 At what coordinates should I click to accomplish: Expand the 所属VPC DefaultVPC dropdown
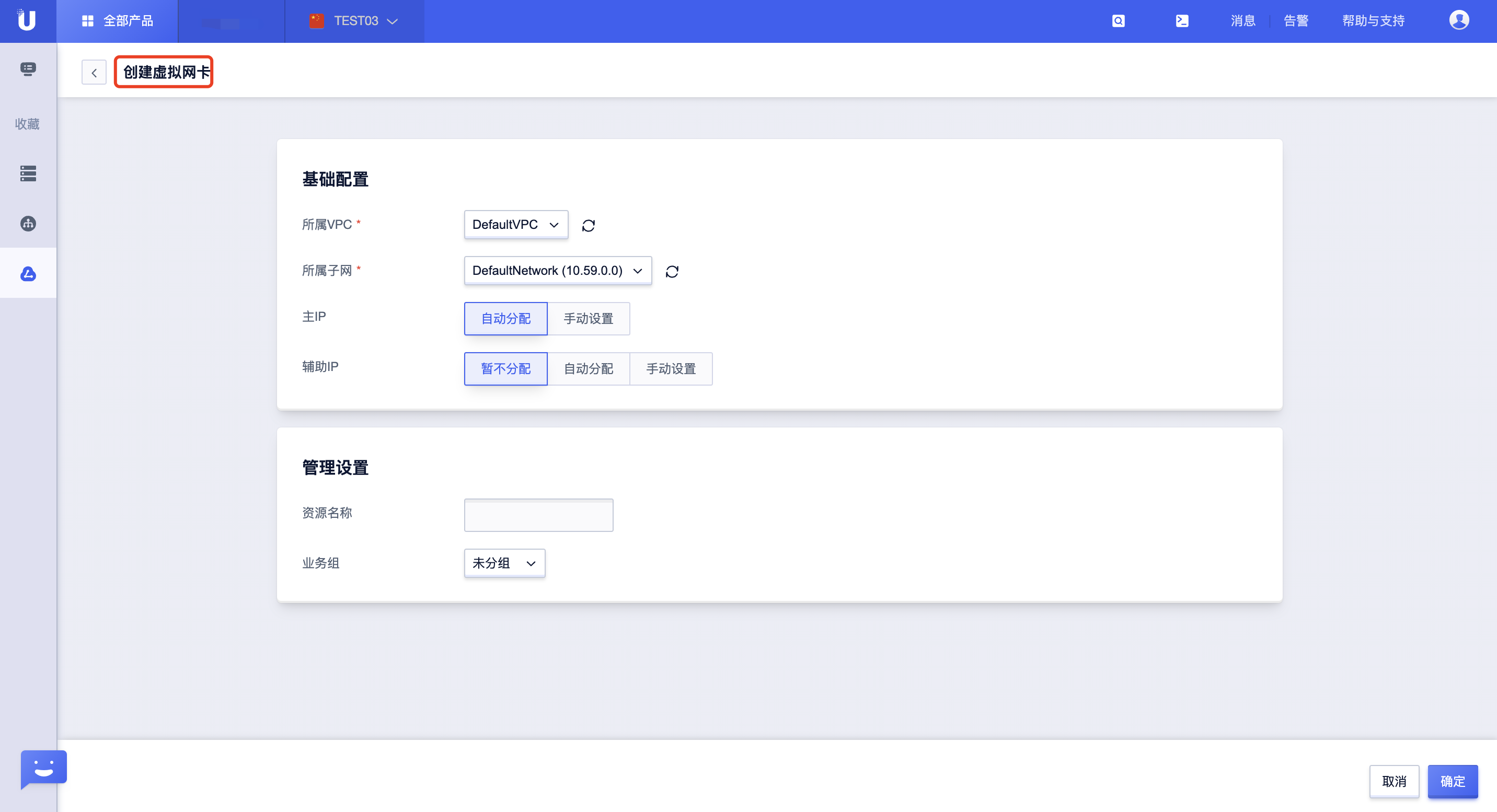515,224
